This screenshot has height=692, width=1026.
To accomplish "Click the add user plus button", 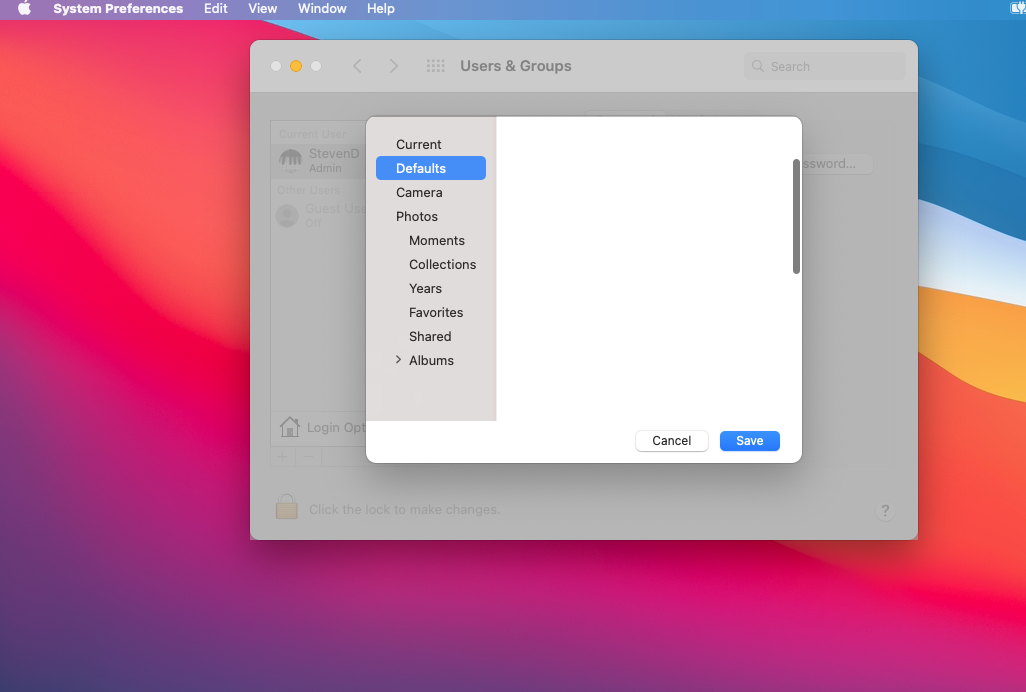I will tap(283, 457).
